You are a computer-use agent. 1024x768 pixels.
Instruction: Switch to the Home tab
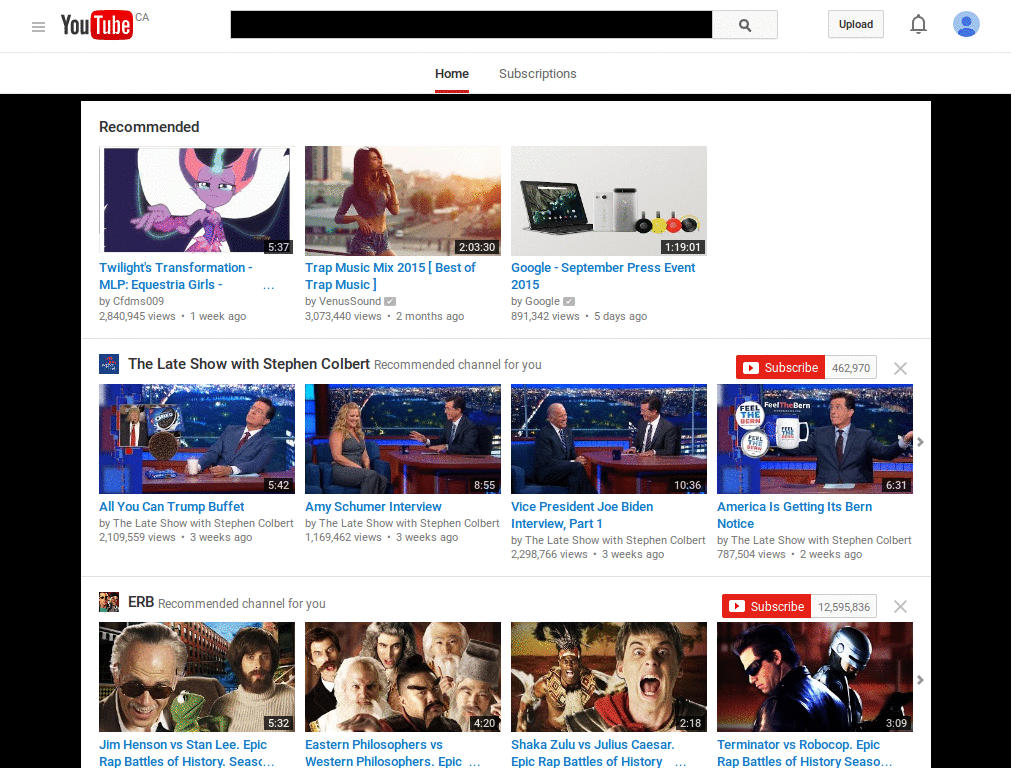click(x=452, y=74)
